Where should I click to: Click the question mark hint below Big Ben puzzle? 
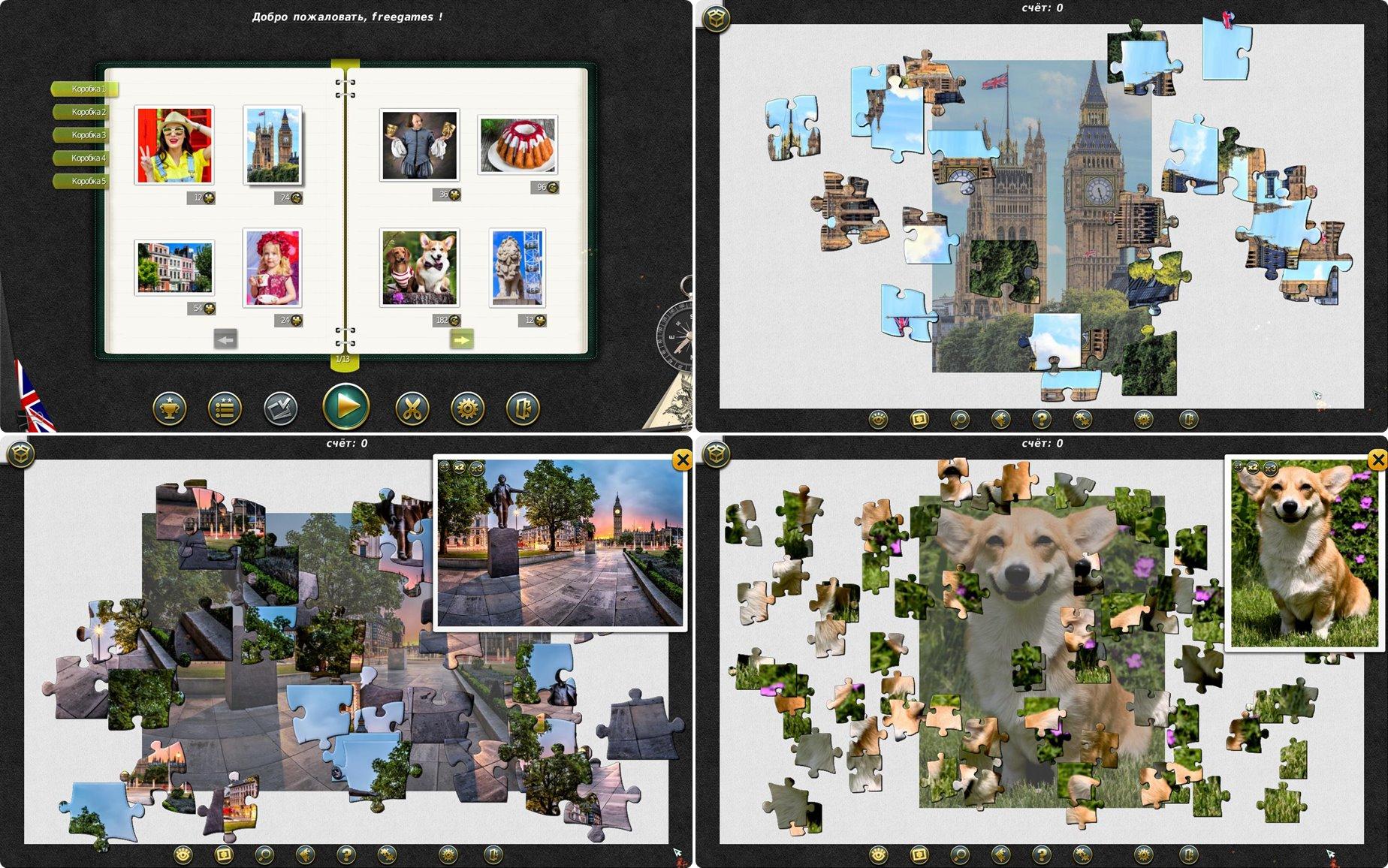point(1042,420)
